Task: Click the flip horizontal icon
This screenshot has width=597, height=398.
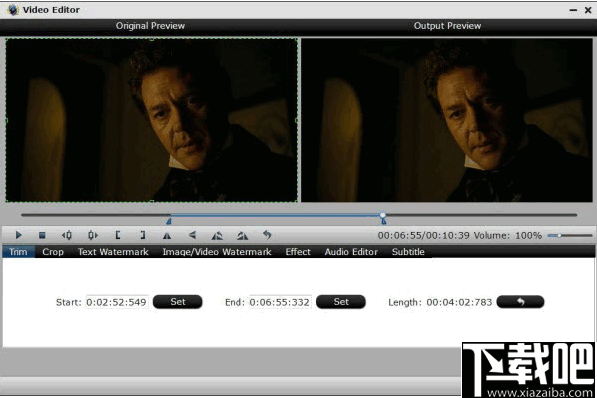Action: pos(167,235)
